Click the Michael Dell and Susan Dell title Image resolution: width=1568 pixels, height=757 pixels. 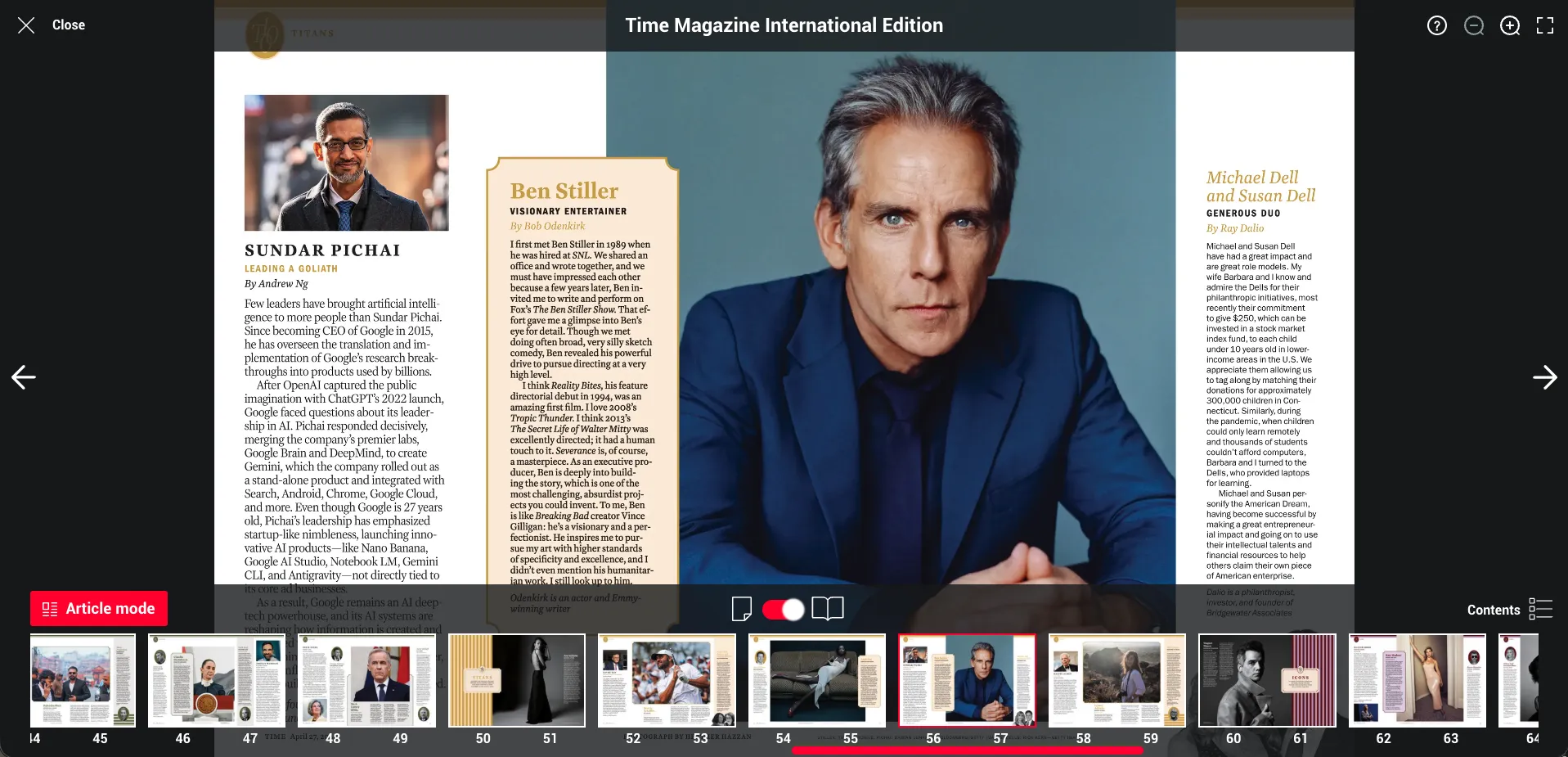(x=1260, y=187)
